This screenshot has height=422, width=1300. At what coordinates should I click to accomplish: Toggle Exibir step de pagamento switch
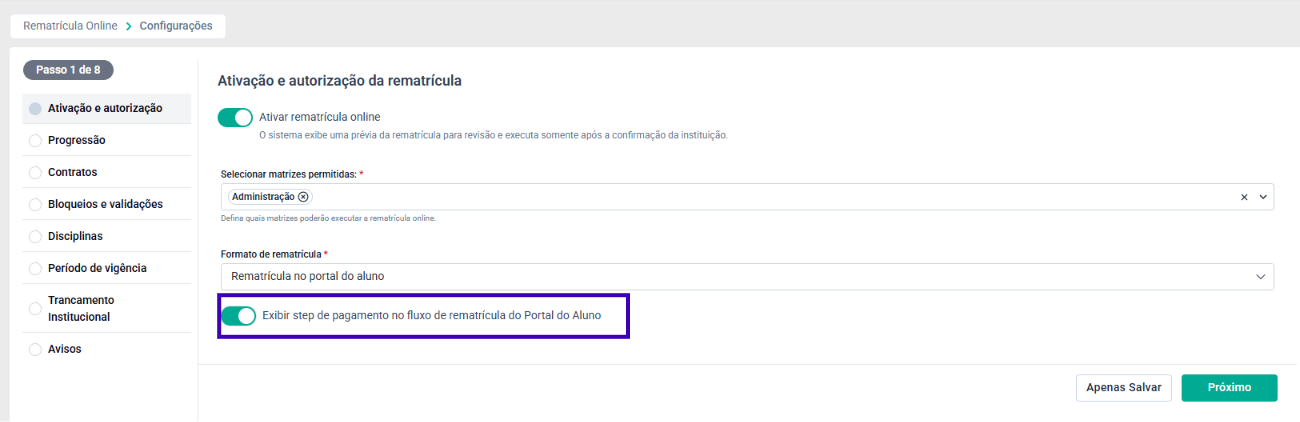click(239, 316)
